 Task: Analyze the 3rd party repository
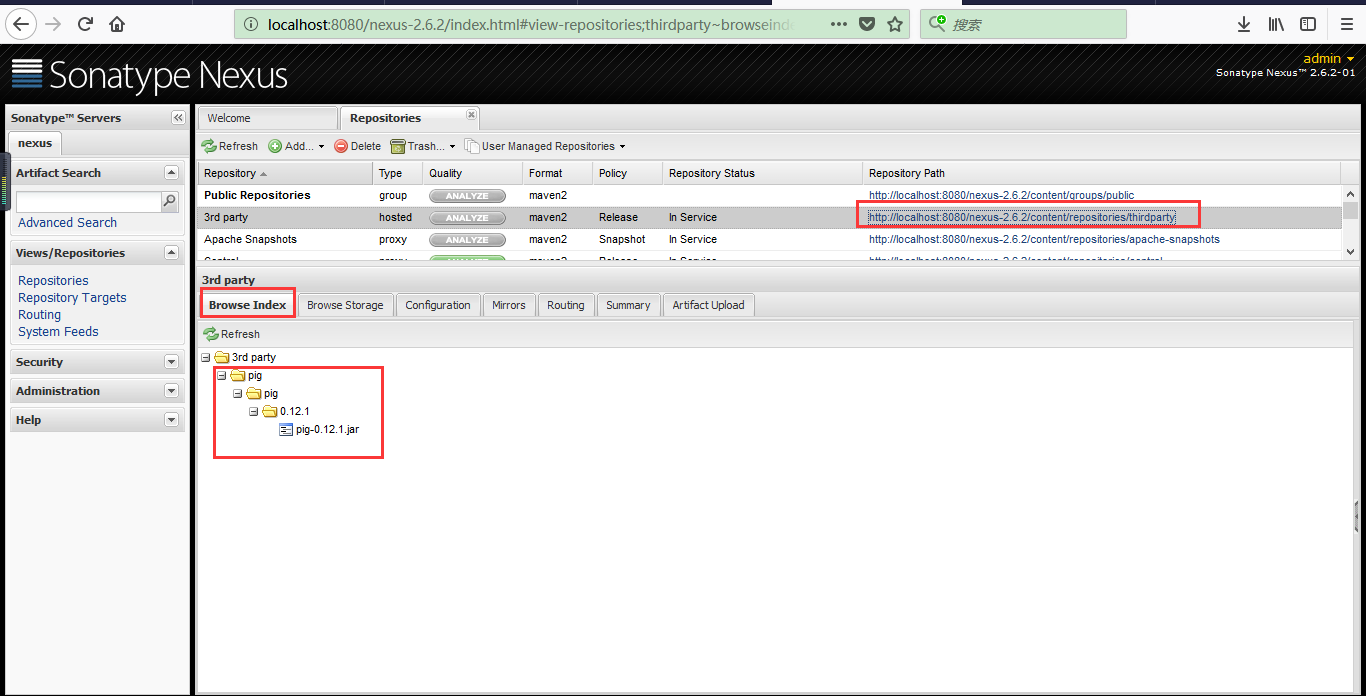(x=467, y=218)
